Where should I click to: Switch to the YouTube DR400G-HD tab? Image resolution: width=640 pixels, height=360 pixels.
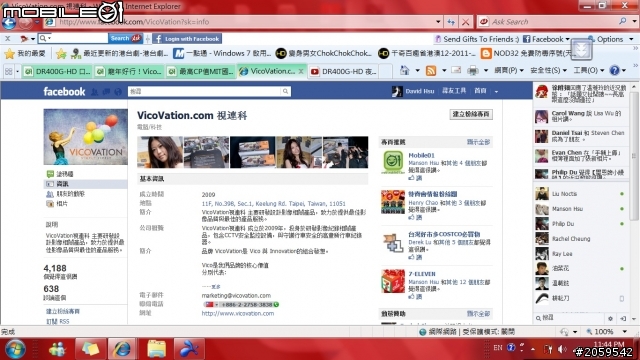[344, 71]
